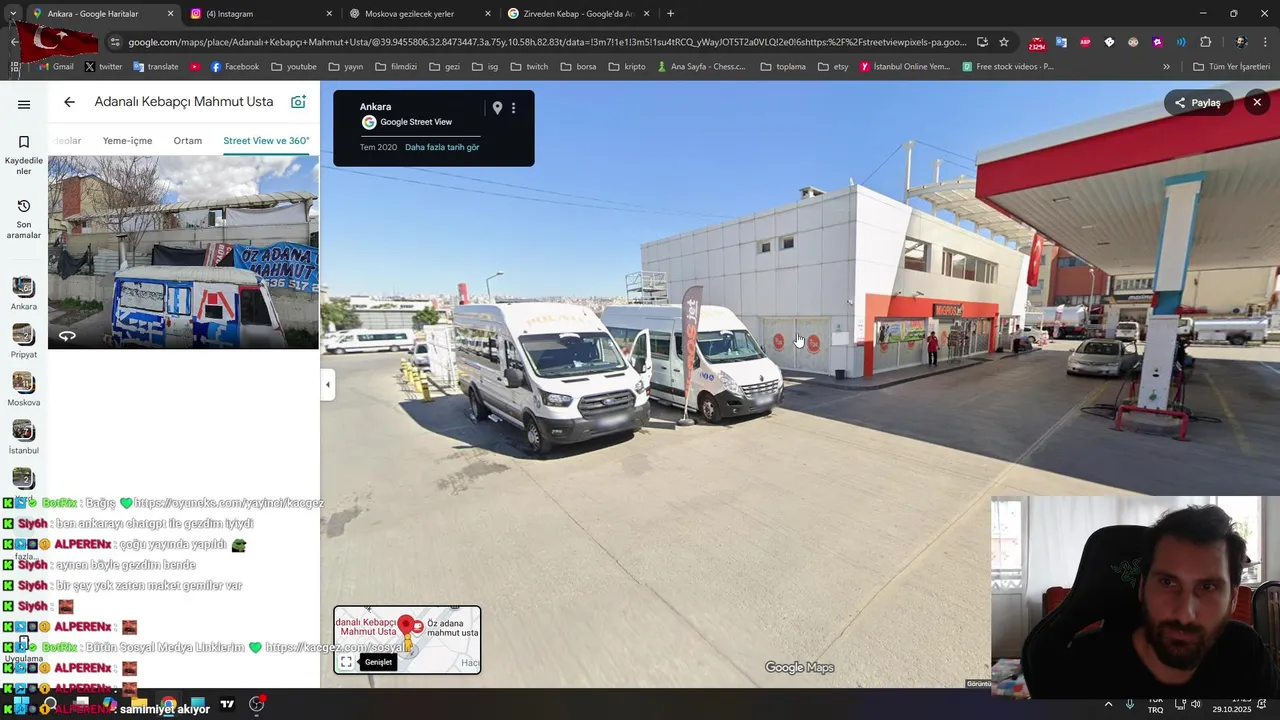Screen dimensions: 1280x720
Task: Click the Chrome address bar URL
Action: (547, 42)
